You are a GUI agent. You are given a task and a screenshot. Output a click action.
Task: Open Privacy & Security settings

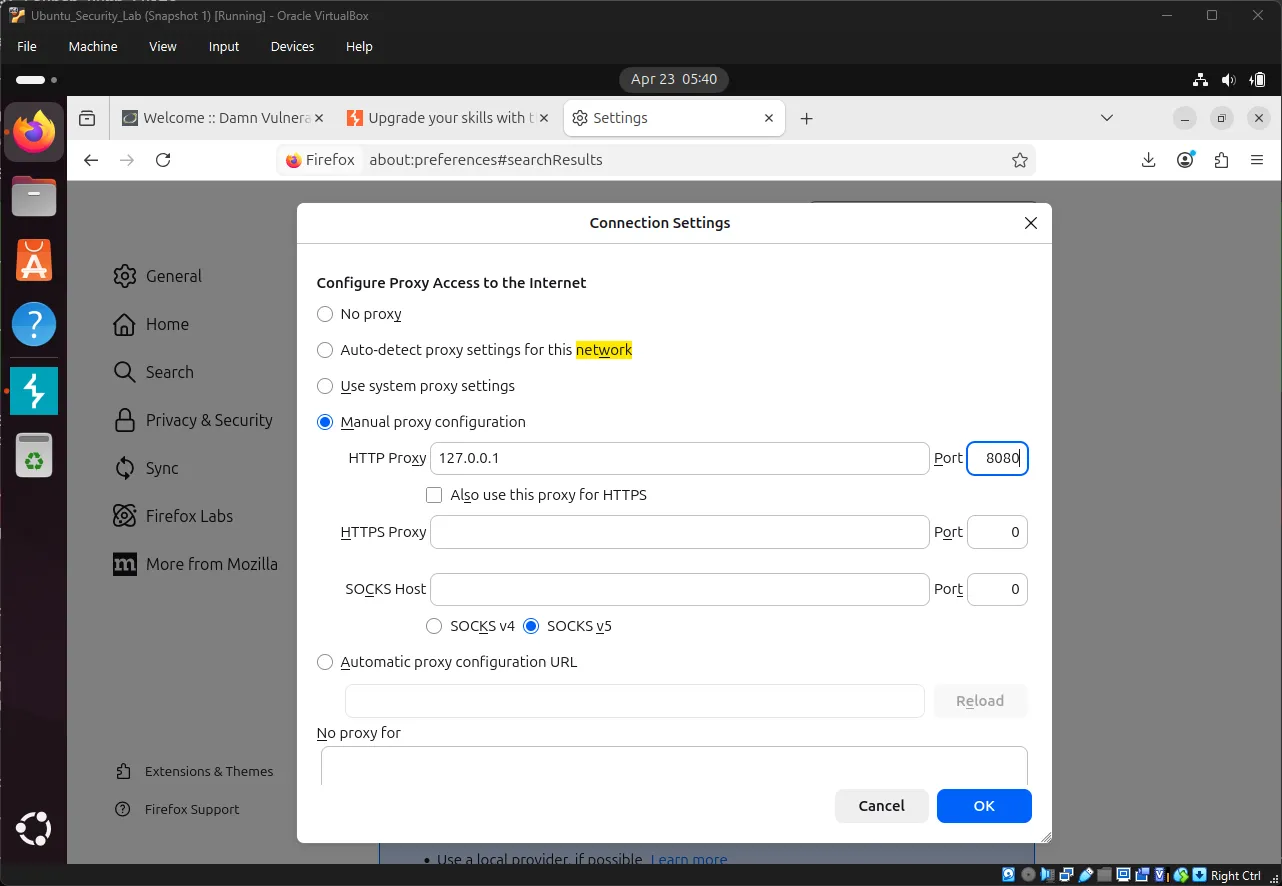(x=209, y=420)
